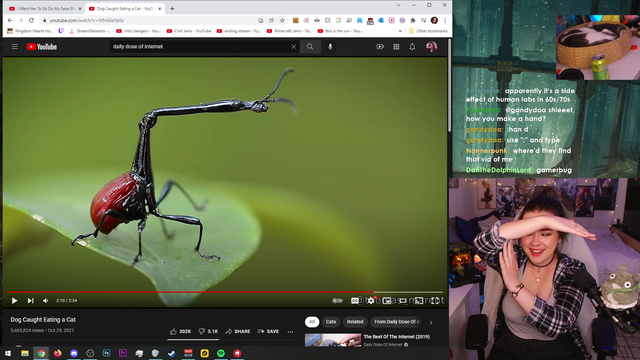
Task: Open the more actions ellipsis below video
Action: point(290,332)
